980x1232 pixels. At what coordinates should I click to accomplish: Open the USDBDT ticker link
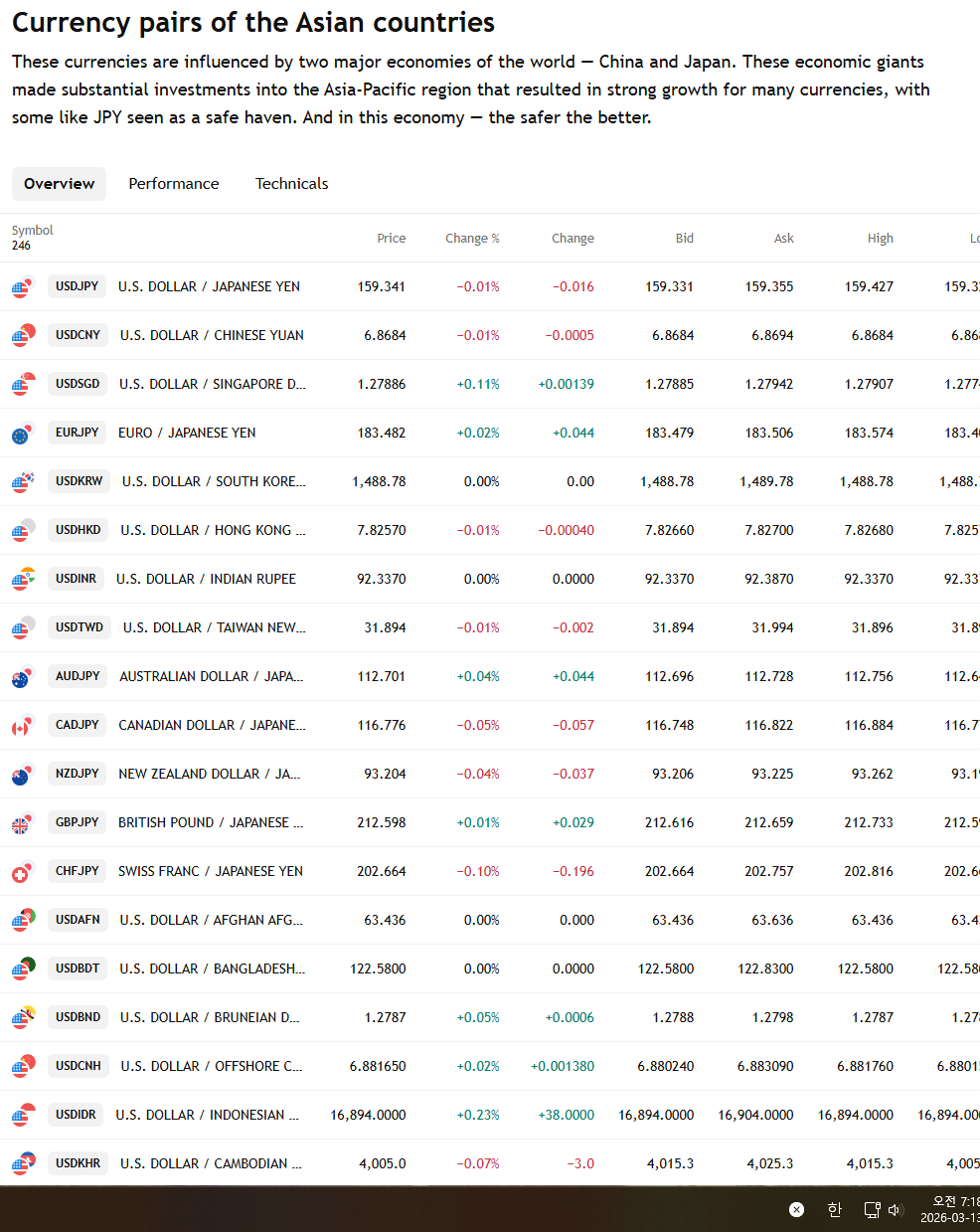79,968
